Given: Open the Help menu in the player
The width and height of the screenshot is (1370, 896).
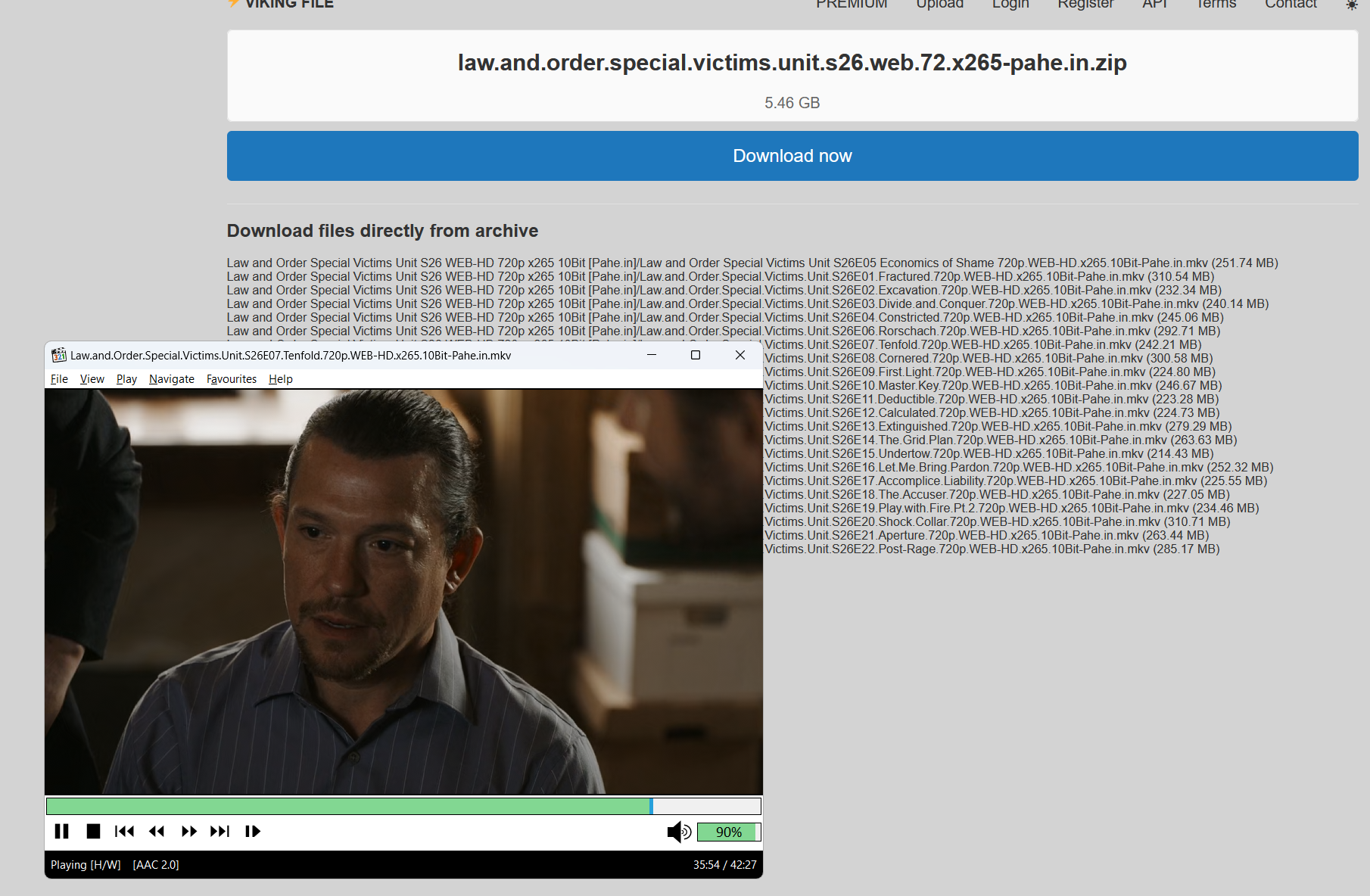Looking at the screenshot, I should pos(281,379).
